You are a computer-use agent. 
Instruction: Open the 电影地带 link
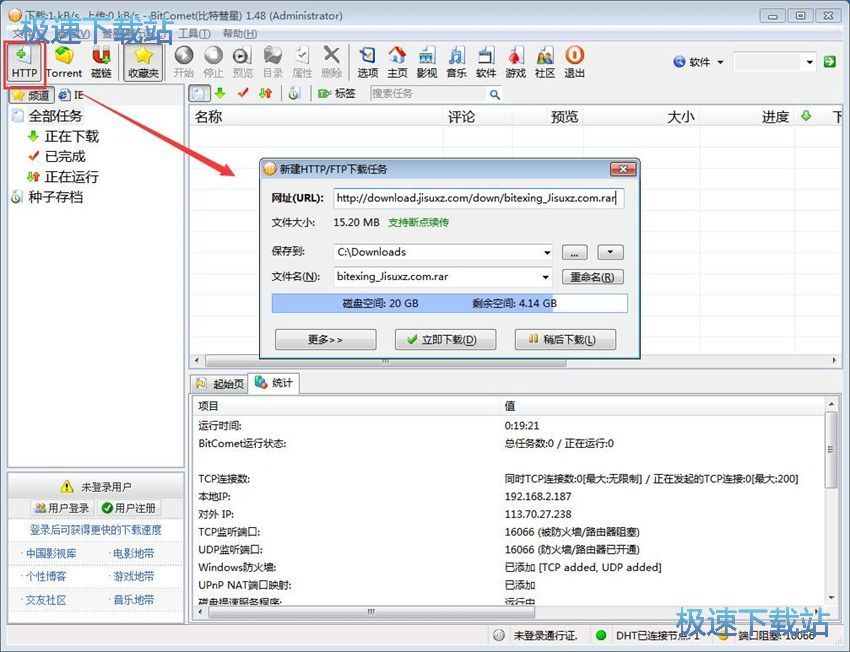[133, 553]
